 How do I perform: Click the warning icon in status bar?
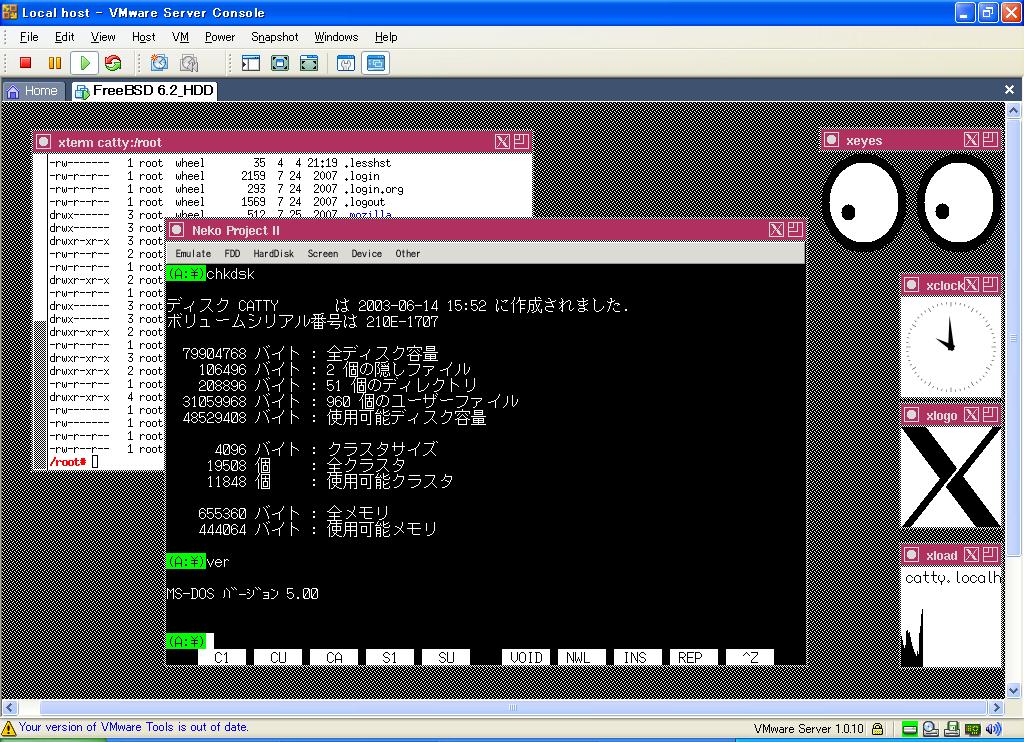tap(8, 728)
